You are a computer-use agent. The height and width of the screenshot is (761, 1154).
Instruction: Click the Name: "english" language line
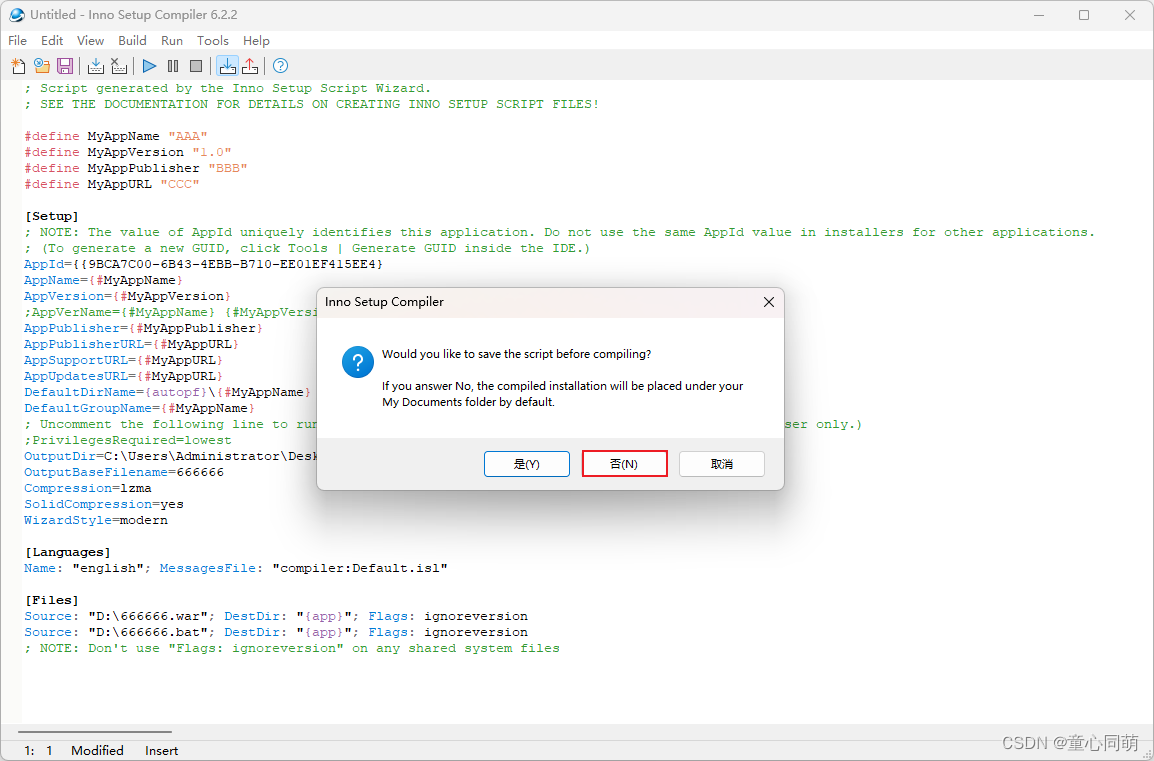[236, 568]
